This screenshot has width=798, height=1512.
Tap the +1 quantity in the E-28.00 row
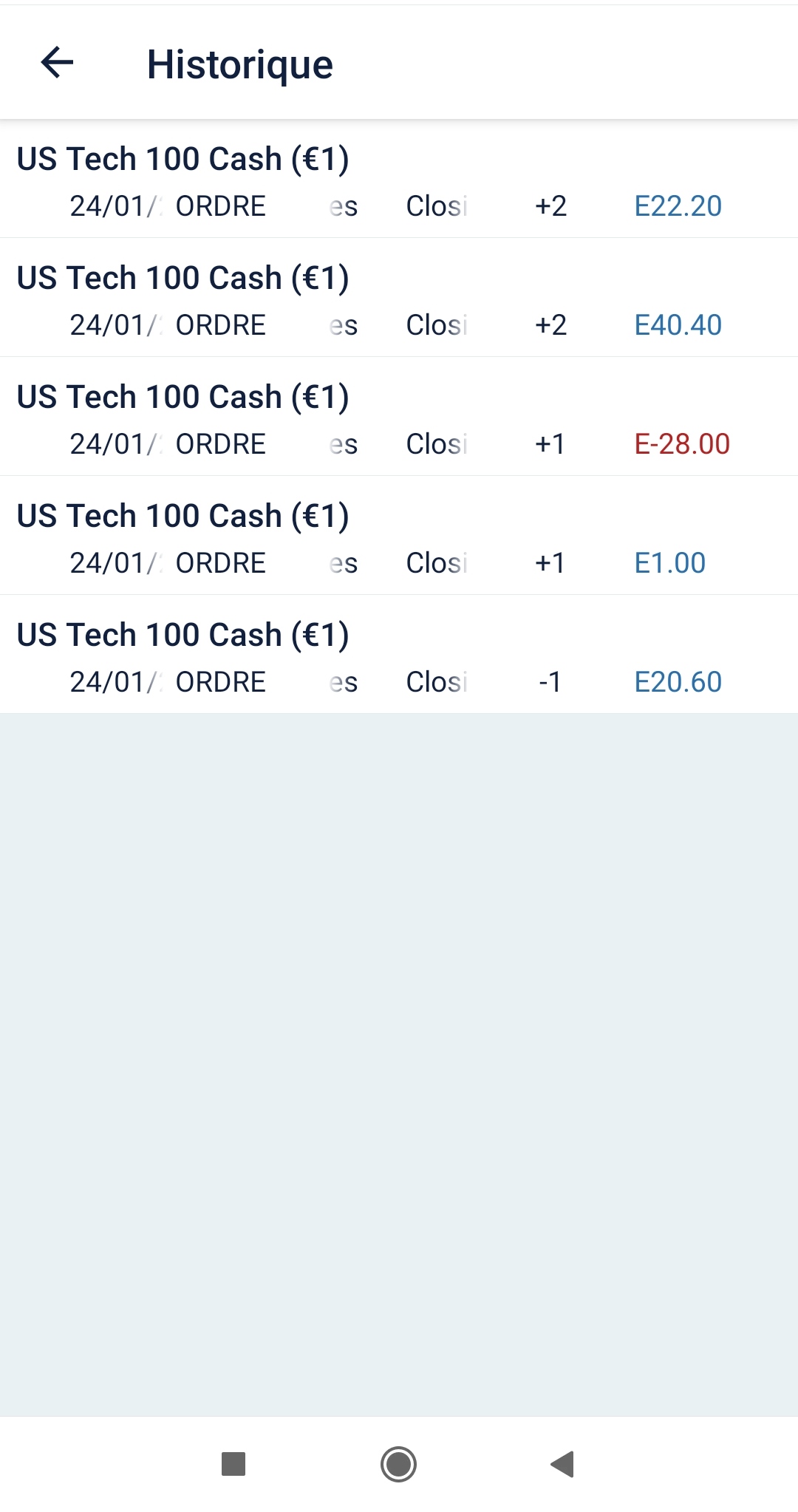[x=550, y=444]
